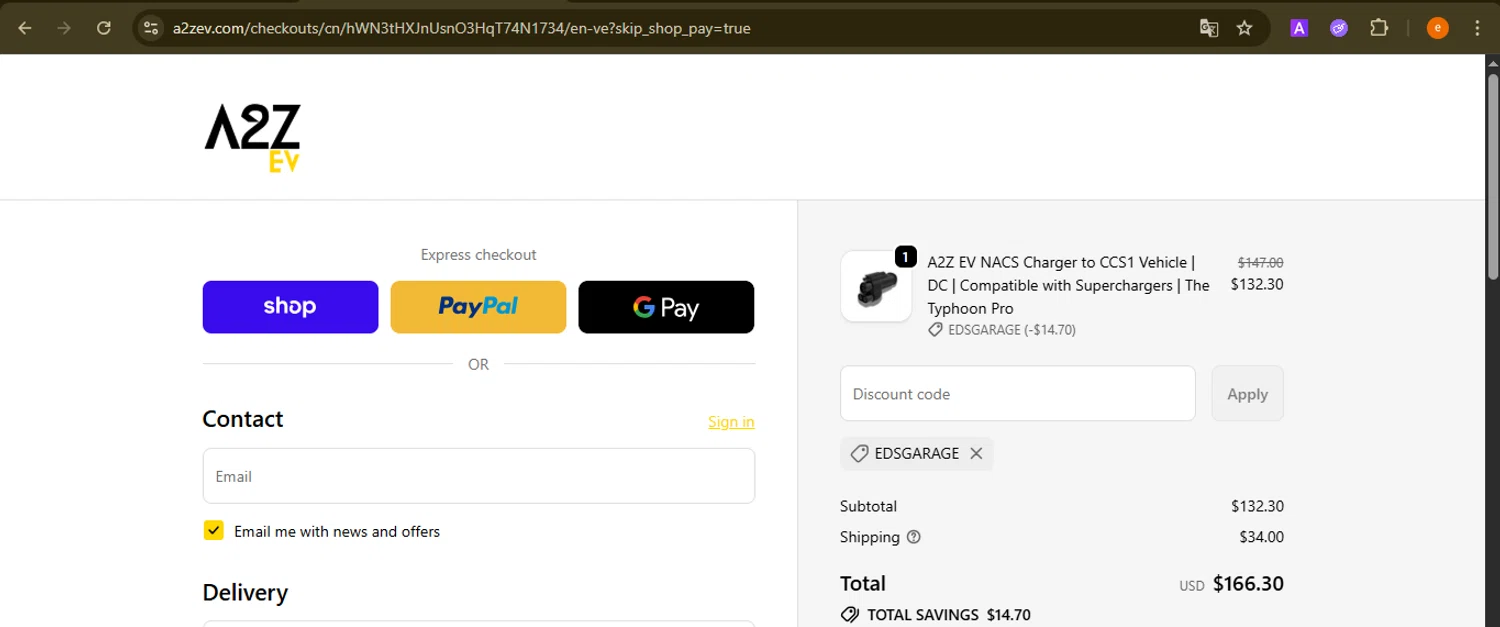Image resolution: width=1500 pixels, height=627 pixels.
Task: Apply the discount code
Action: (x=1247, y=394)
